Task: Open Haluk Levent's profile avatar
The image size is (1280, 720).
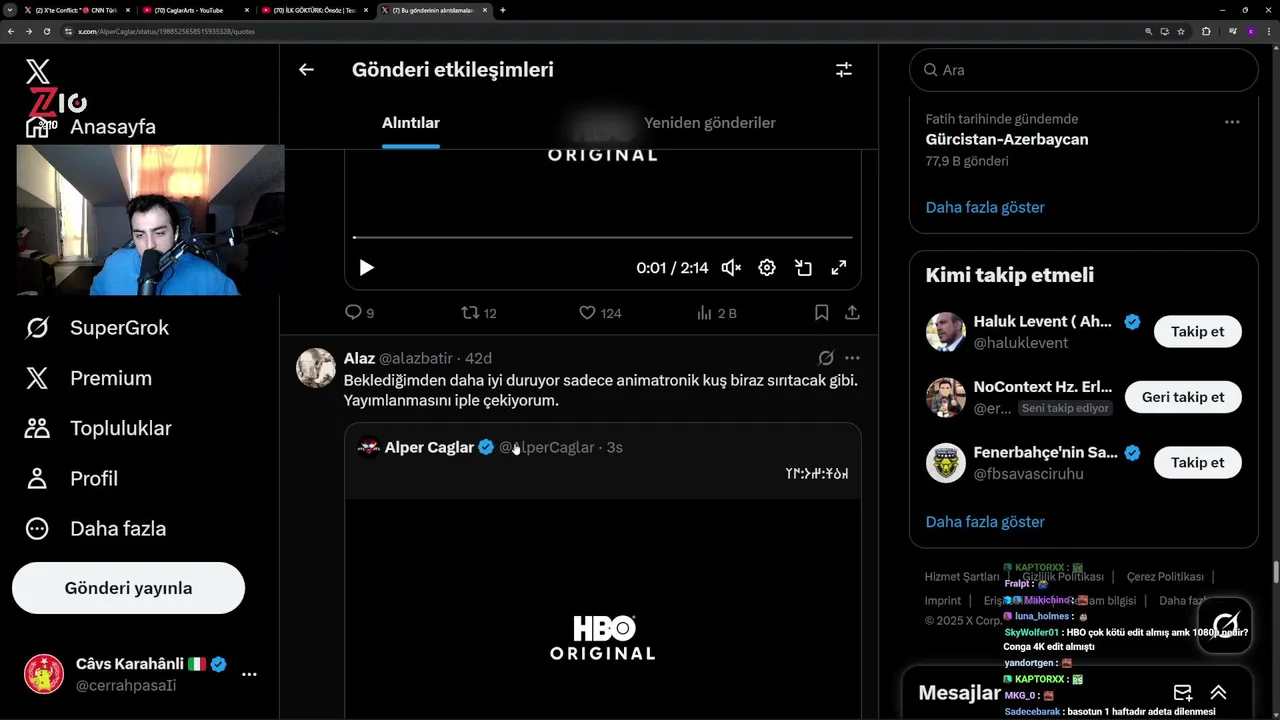Action: coord(945,332)
